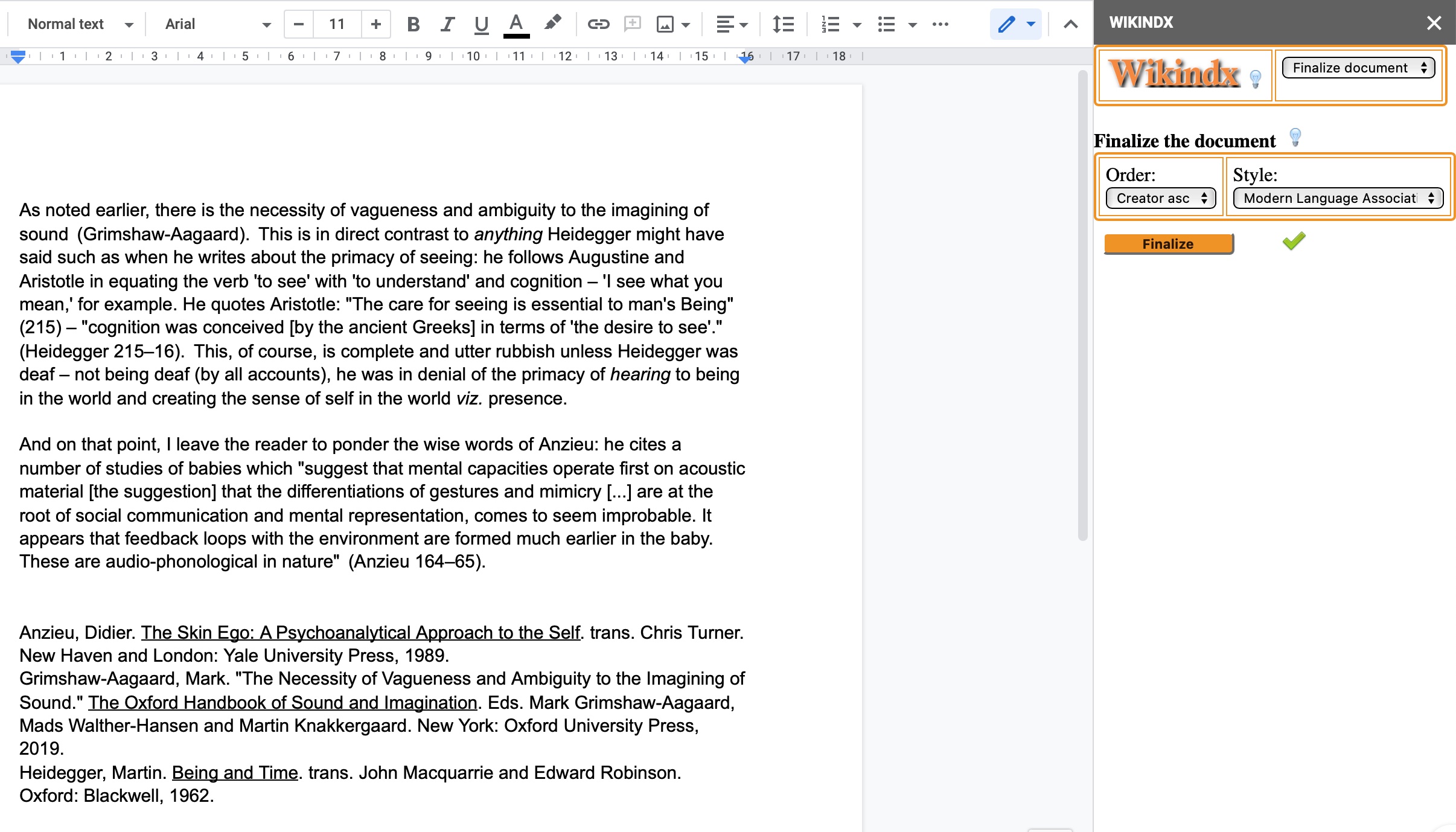
Task: Open line and paragraph spacing
Action: click(783, 24)
